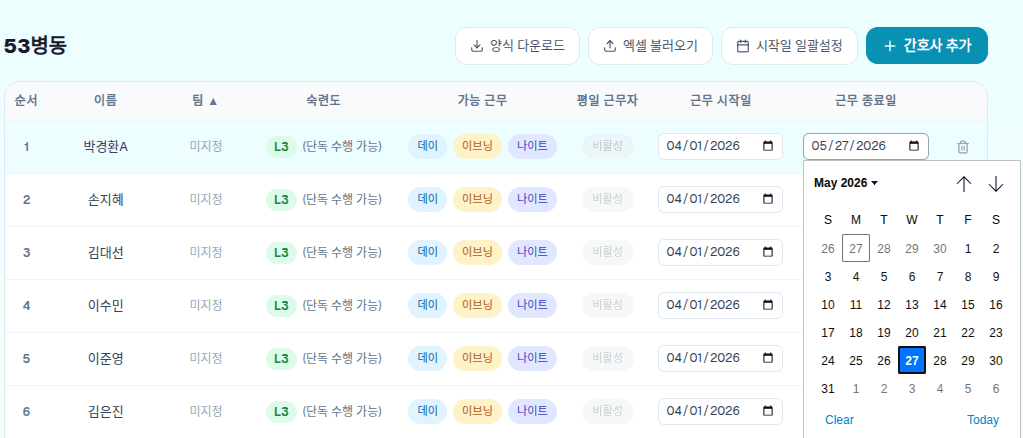Go to next month with down arrow
Screen dimensions: 1023x438
[996, 184]
